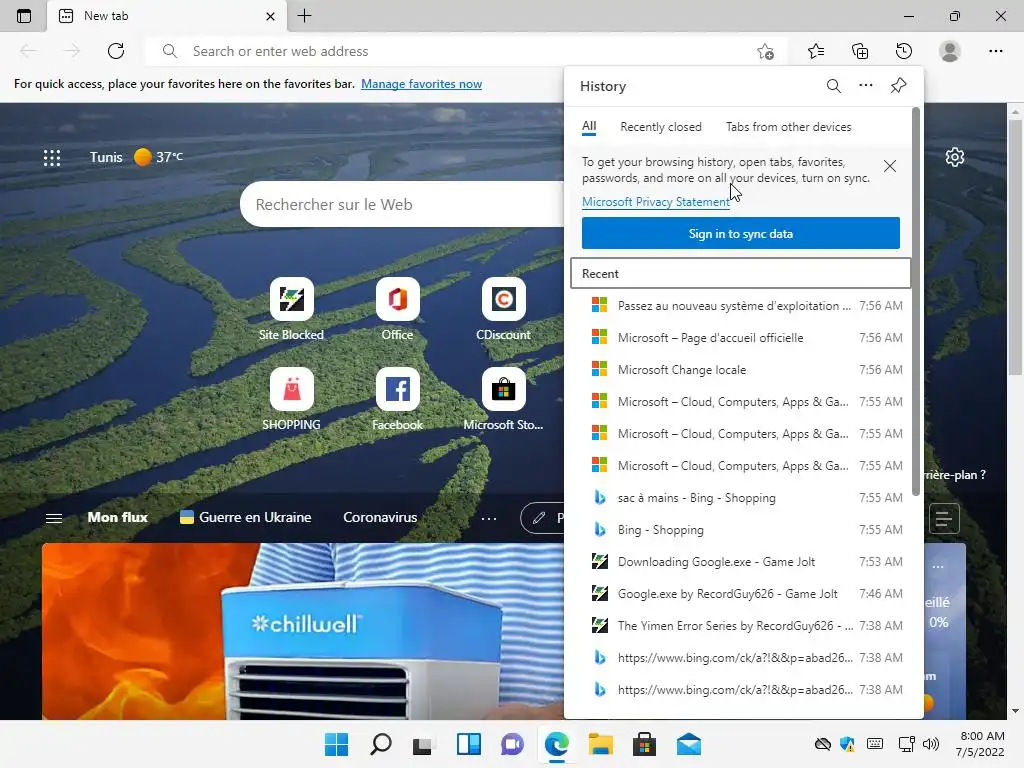Open Microsoft Change locale history entry

(741, 370)
